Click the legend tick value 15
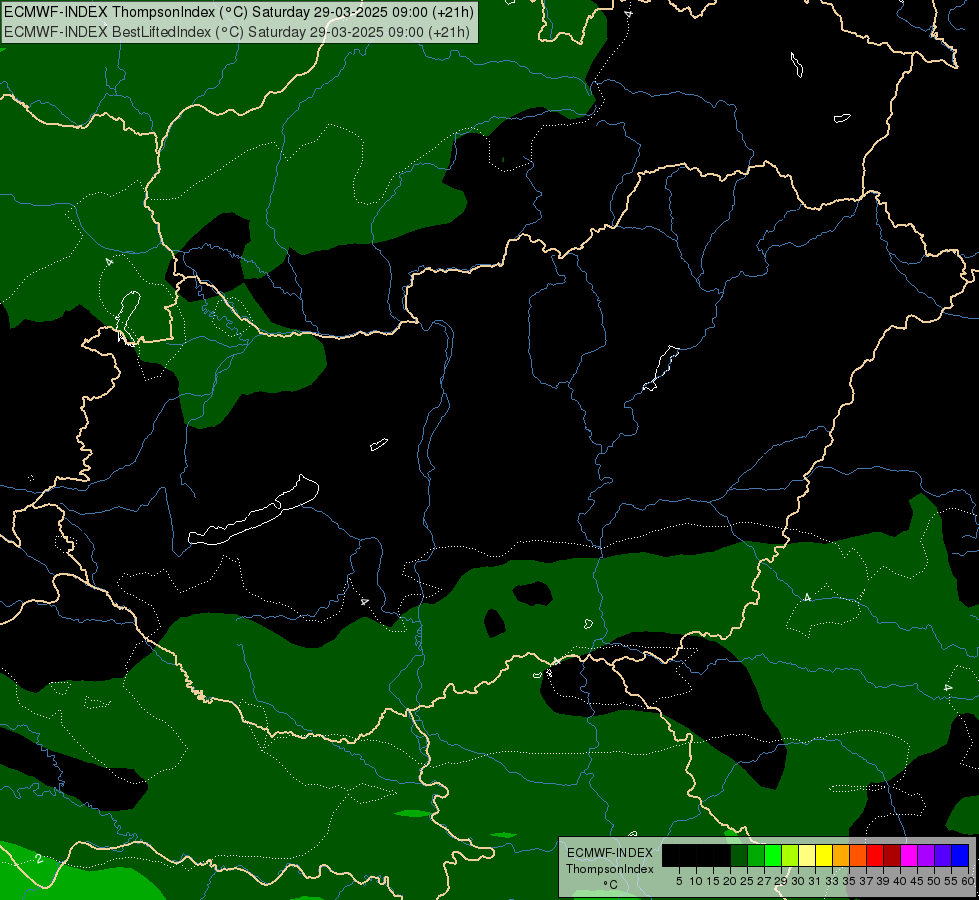This screenshot has height=900, width=979. (713, 881)
